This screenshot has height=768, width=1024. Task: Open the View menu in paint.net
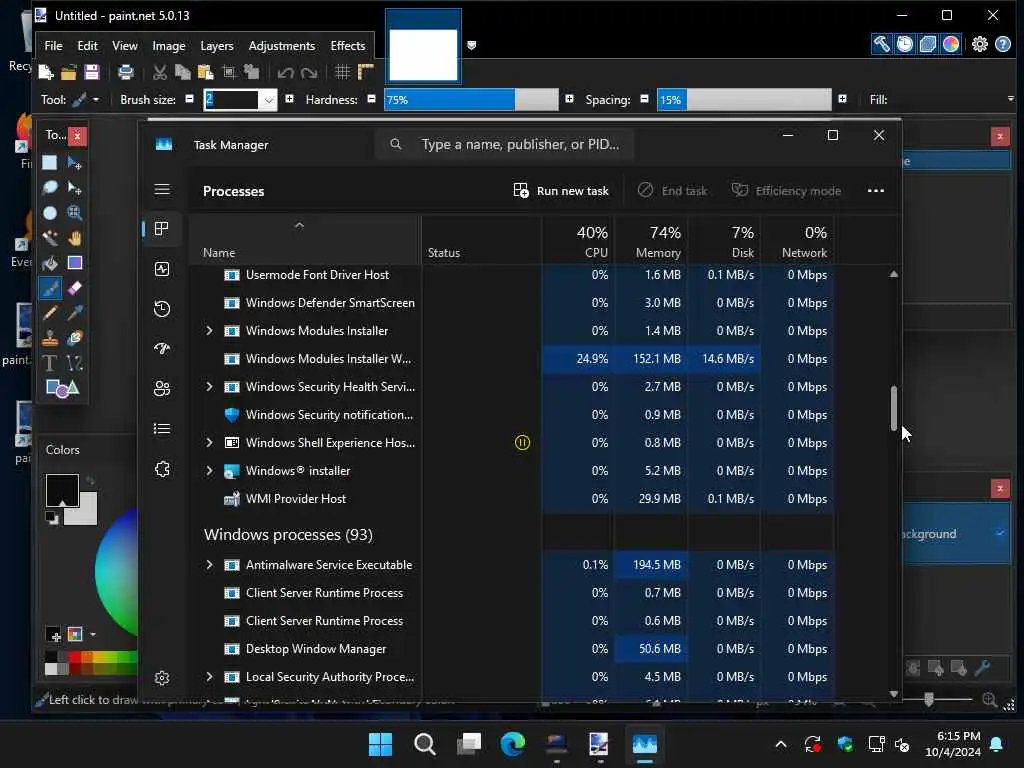[125, 46]
